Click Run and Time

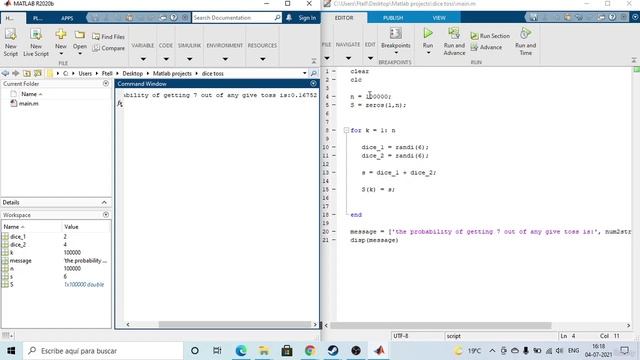(x=525, y=41)
